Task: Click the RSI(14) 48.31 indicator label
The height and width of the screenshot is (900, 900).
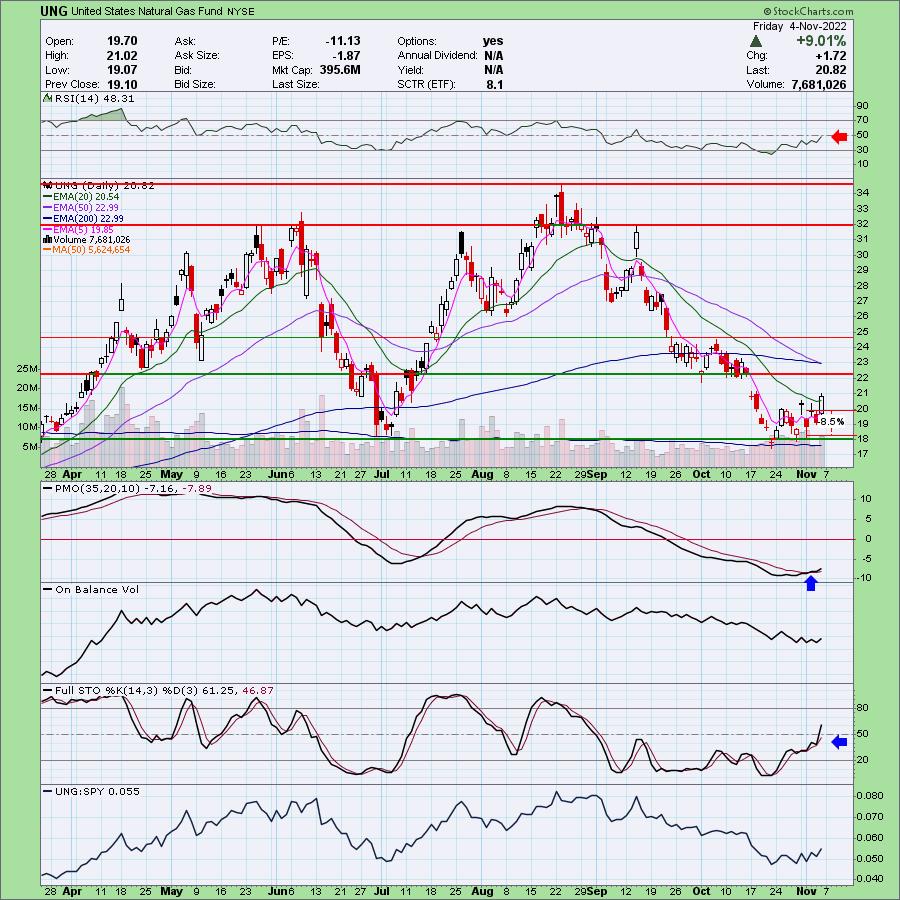Action: [94, 99]
